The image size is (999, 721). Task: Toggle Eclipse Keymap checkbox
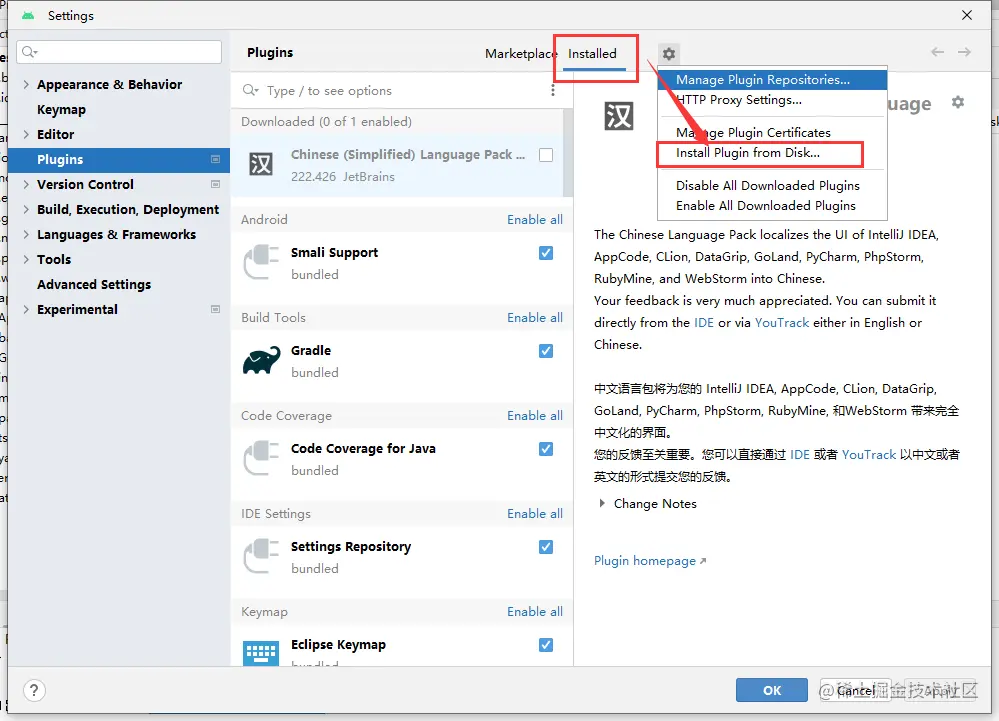coord(546,645)
